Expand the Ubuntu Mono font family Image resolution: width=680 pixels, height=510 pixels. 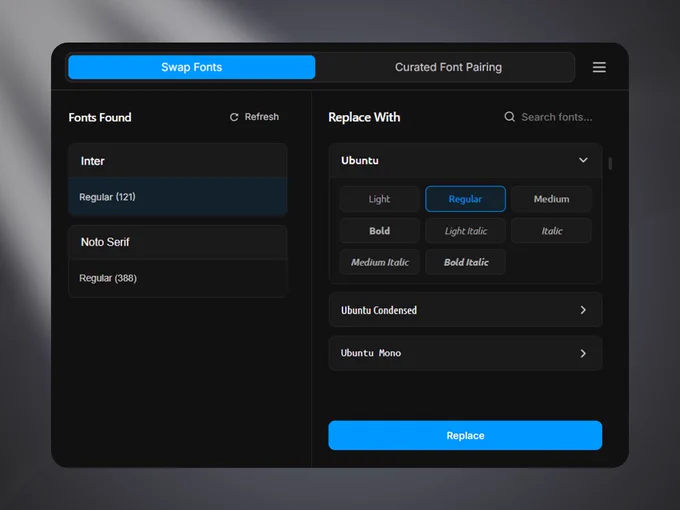(465, 353)
